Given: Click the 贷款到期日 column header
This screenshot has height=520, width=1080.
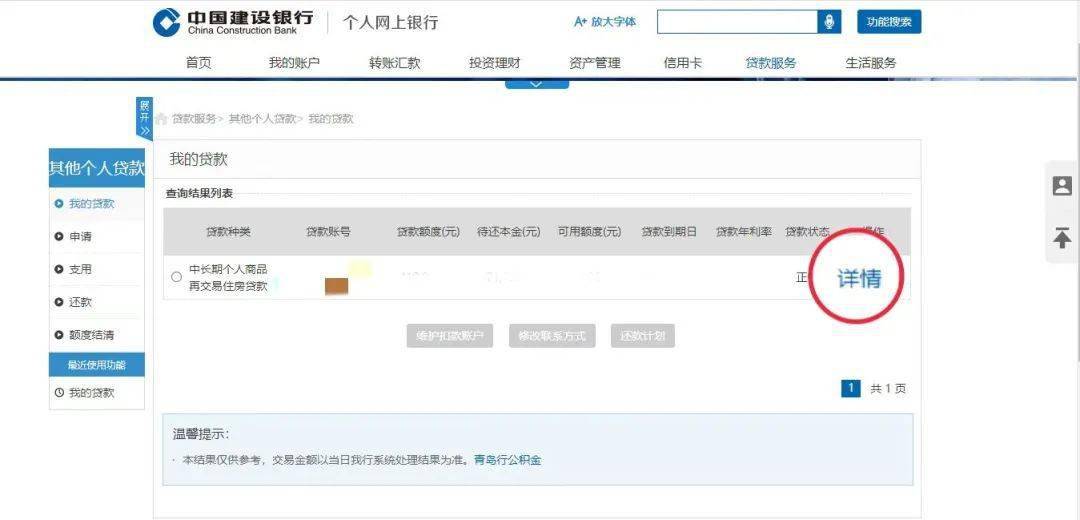Looking at the screenshot, I should [x=669, y=232].
